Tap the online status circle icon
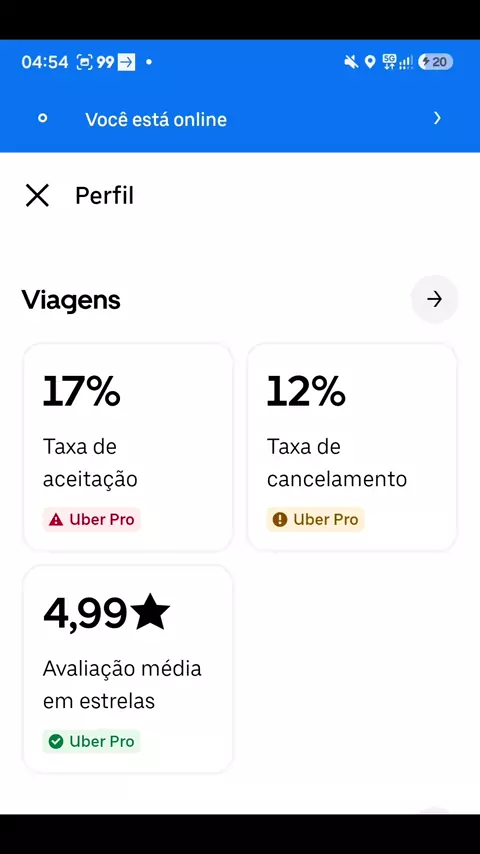480x854 pixels. (42, 118)
